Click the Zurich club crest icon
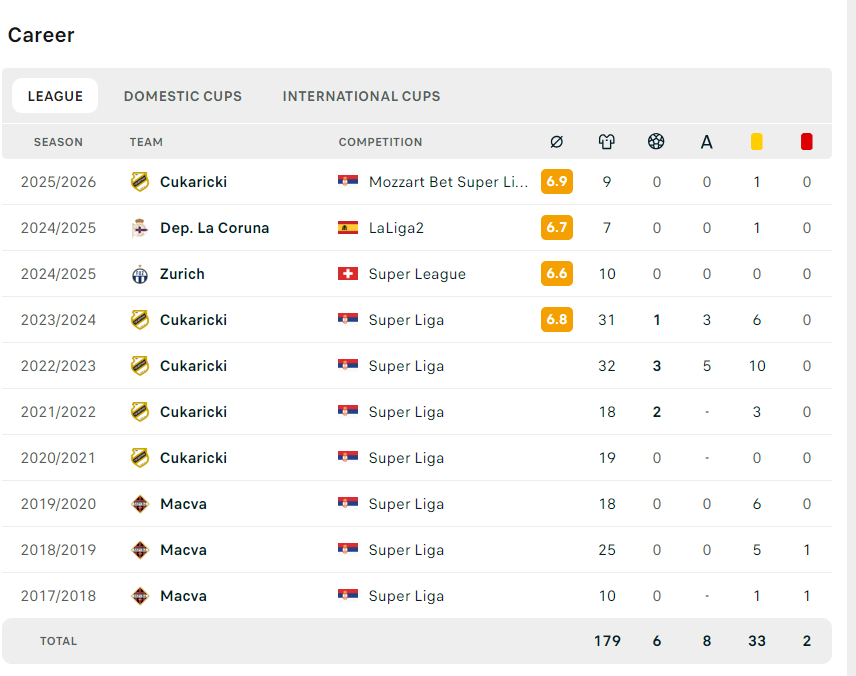 click(x=140, y=274)
